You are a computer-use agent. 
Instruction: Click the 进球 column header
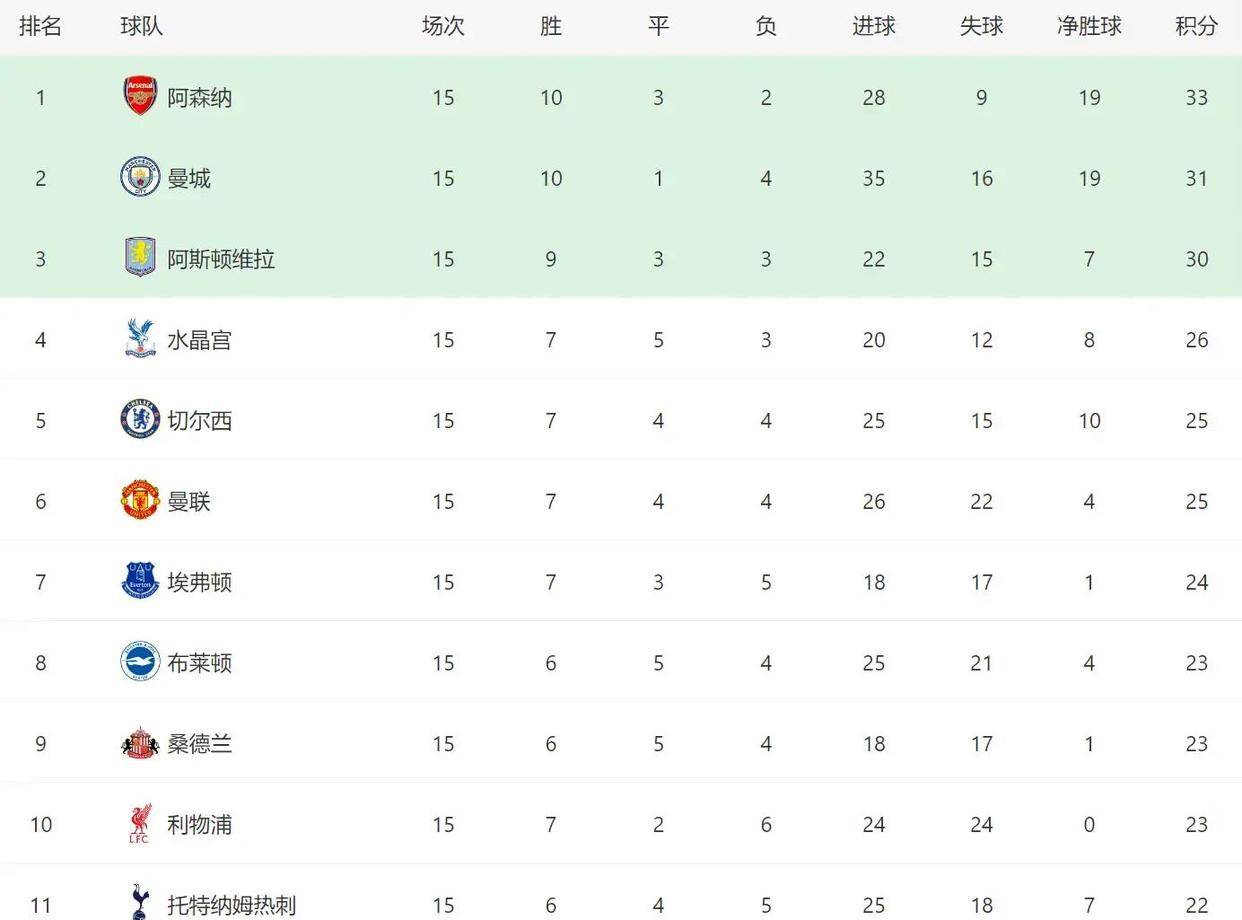tap(873, 27)
